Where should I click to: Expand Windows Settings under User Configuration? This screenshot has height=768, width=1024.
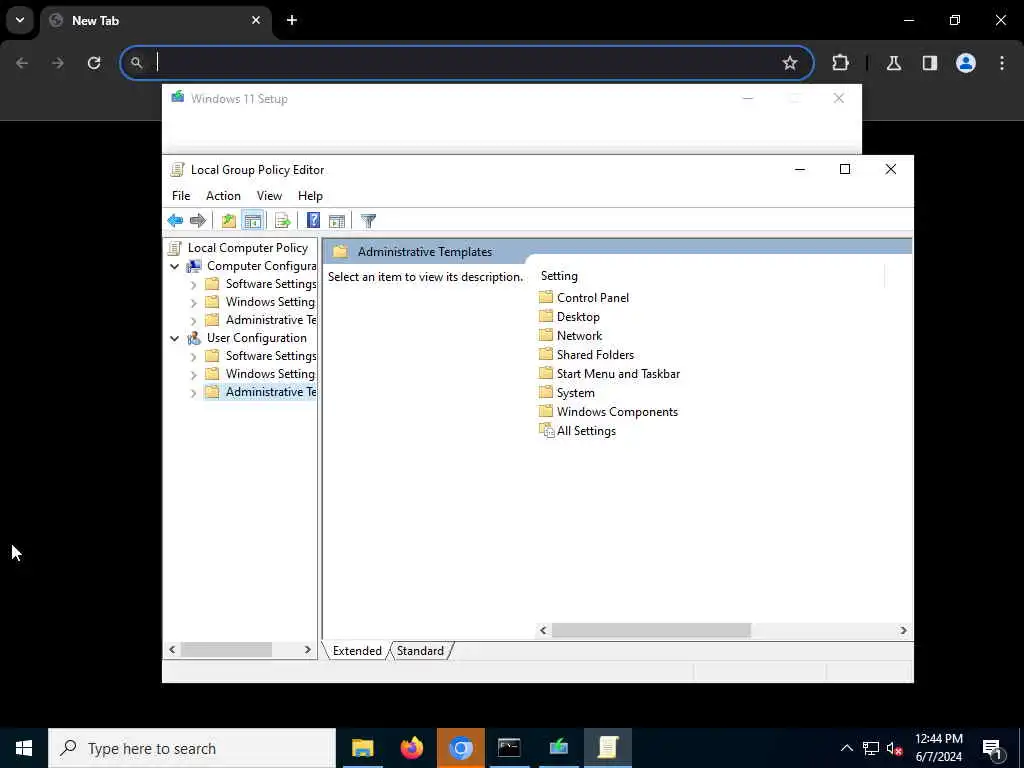pos(193,374)
